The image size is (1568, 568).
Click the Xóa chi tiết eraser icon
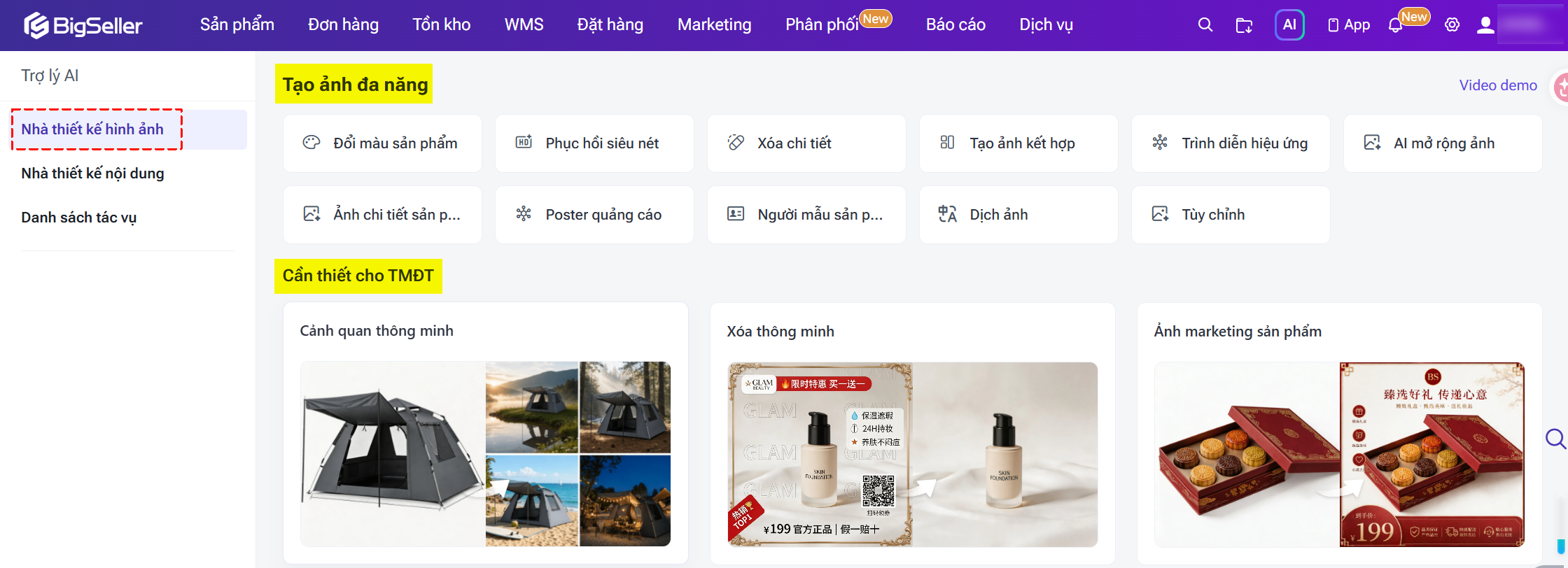tap(736, 143)
